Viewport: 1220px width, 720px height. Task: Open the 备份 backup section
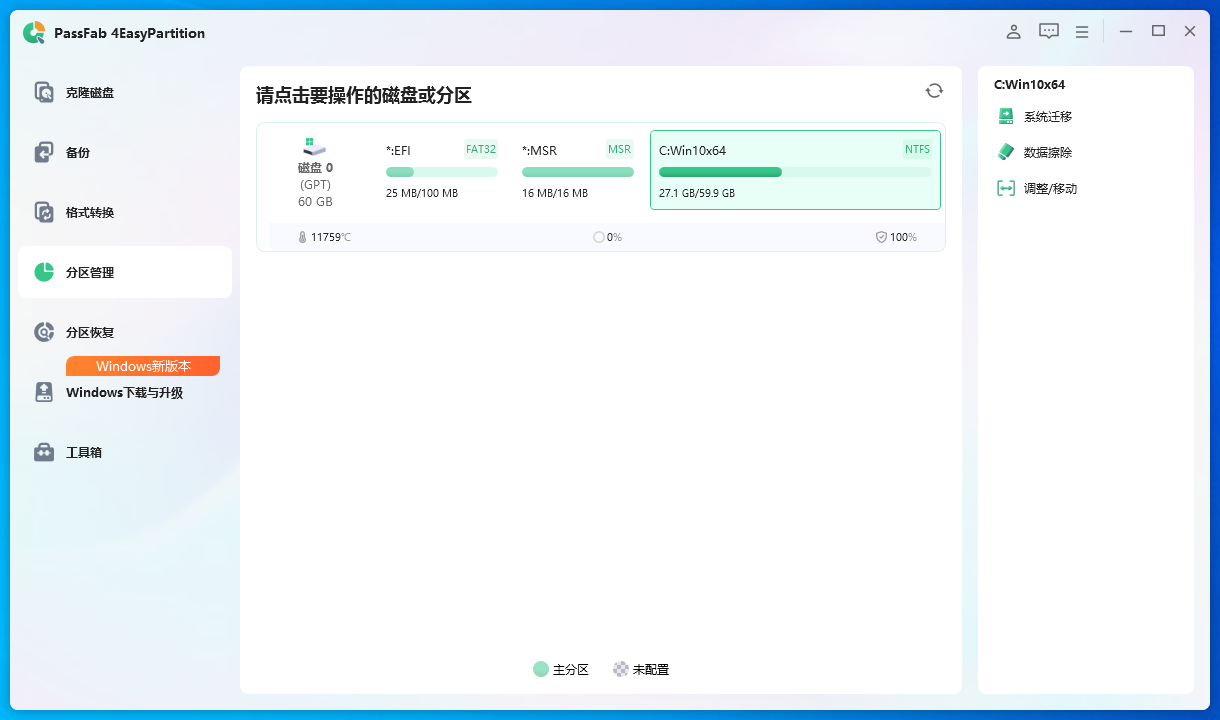tap(125, 153)
